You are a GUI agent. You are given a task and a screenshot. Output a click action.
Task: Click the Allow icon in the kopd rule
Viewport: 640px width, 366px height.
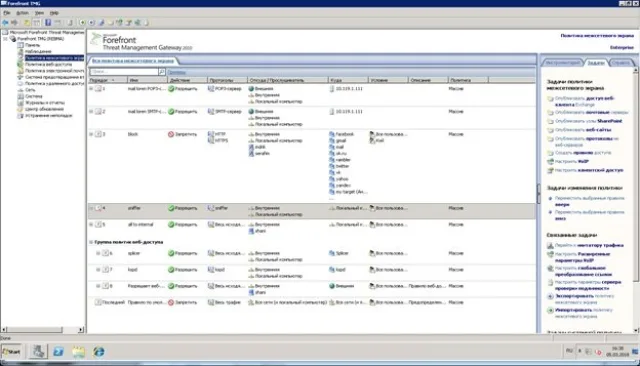point(171,270)
